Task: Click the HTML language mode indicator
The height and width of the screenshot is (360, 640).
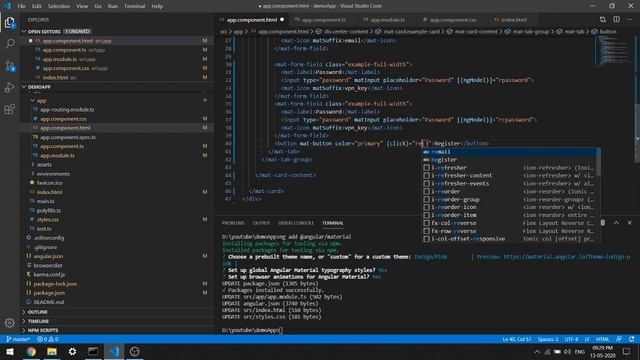Action: 602,339
